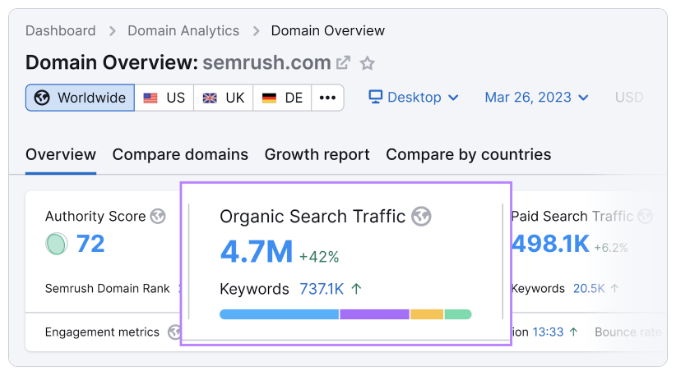This screenshot has width=678, height=377.
Task: Click globe icon beside Organic Search Traffic
Action: (421, 216)
